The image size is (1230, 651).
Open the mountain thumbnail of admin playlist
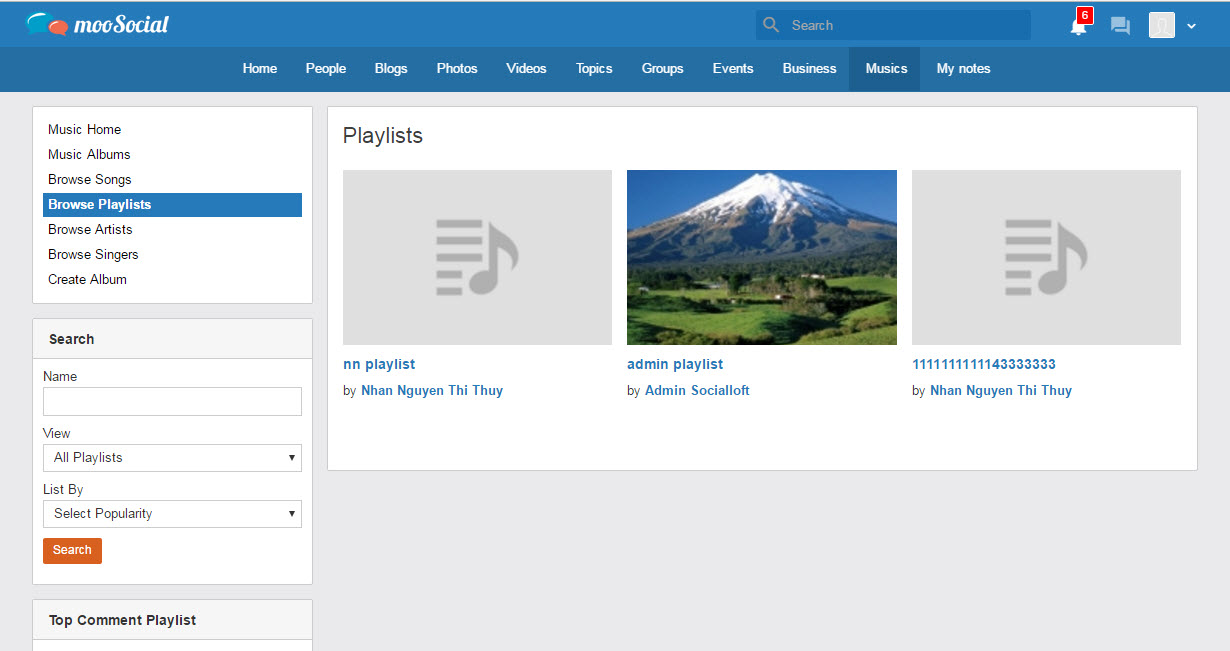click(x=762, y=257)
